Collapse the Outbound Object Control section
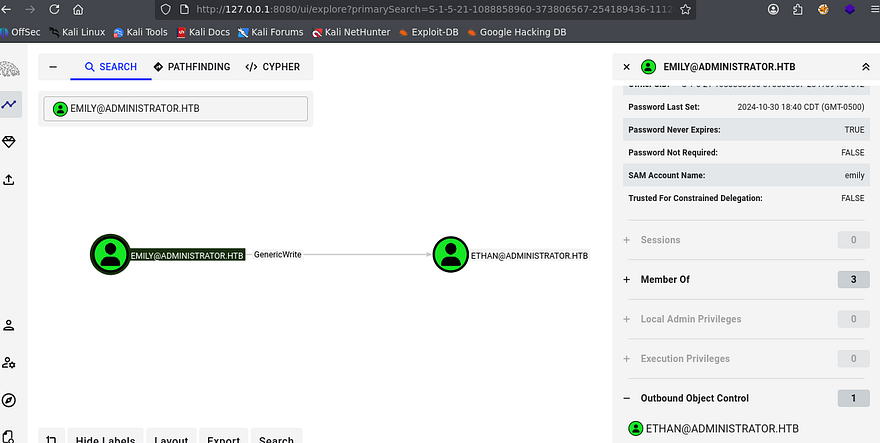 (x=627, y=398)
